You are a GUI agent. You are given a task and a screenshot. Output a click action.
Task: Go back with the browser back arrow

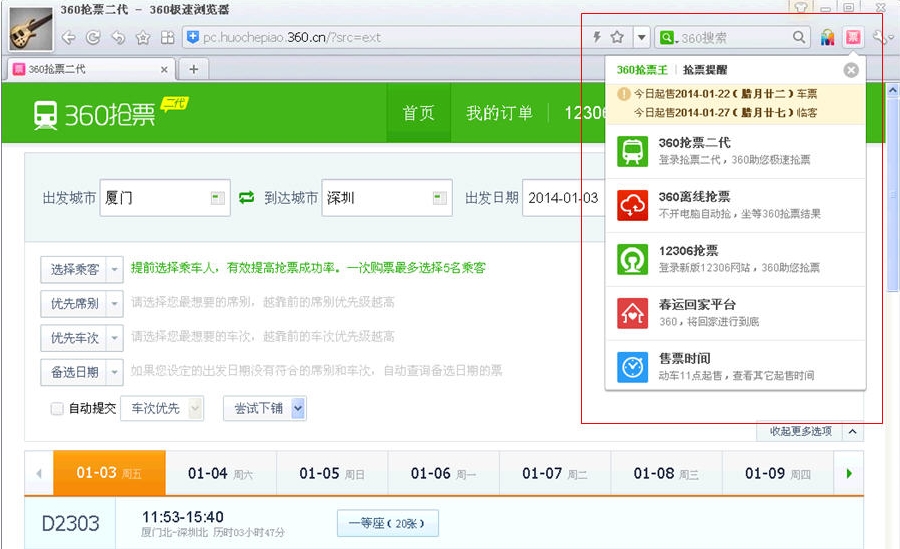68,38
